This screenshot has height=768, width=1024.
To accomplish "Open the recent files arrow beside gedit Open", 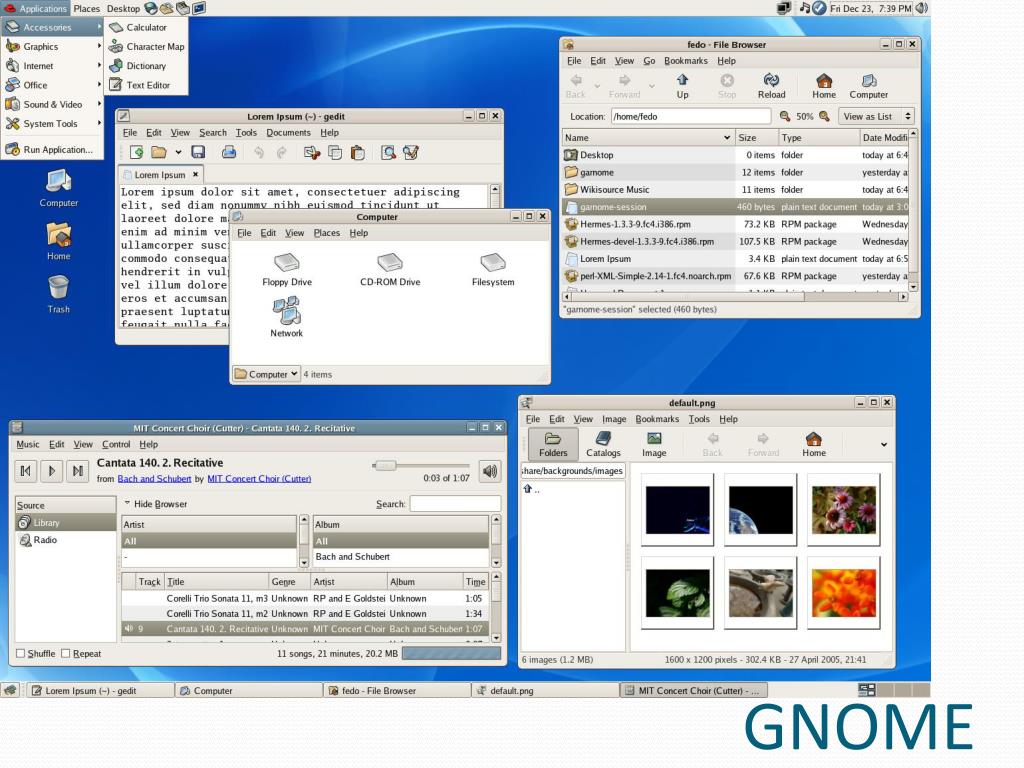I will tap(178, 153).
